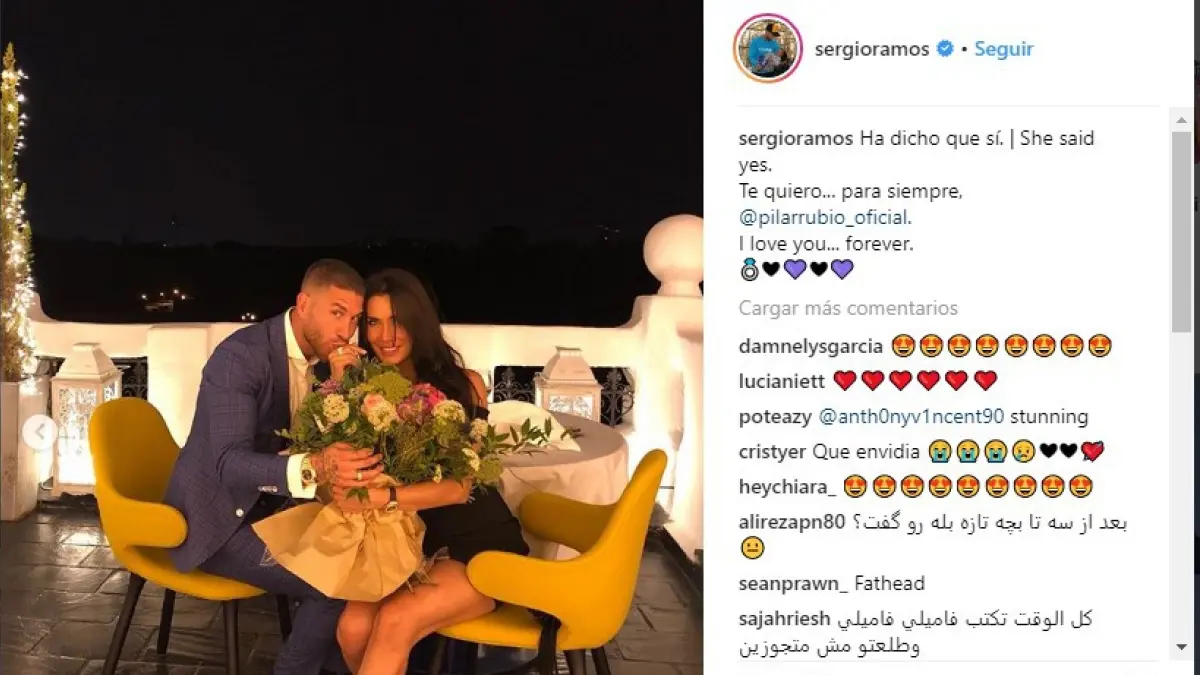
Task: Open the alirezapn80 commenter profile
Action: (793, 522)
